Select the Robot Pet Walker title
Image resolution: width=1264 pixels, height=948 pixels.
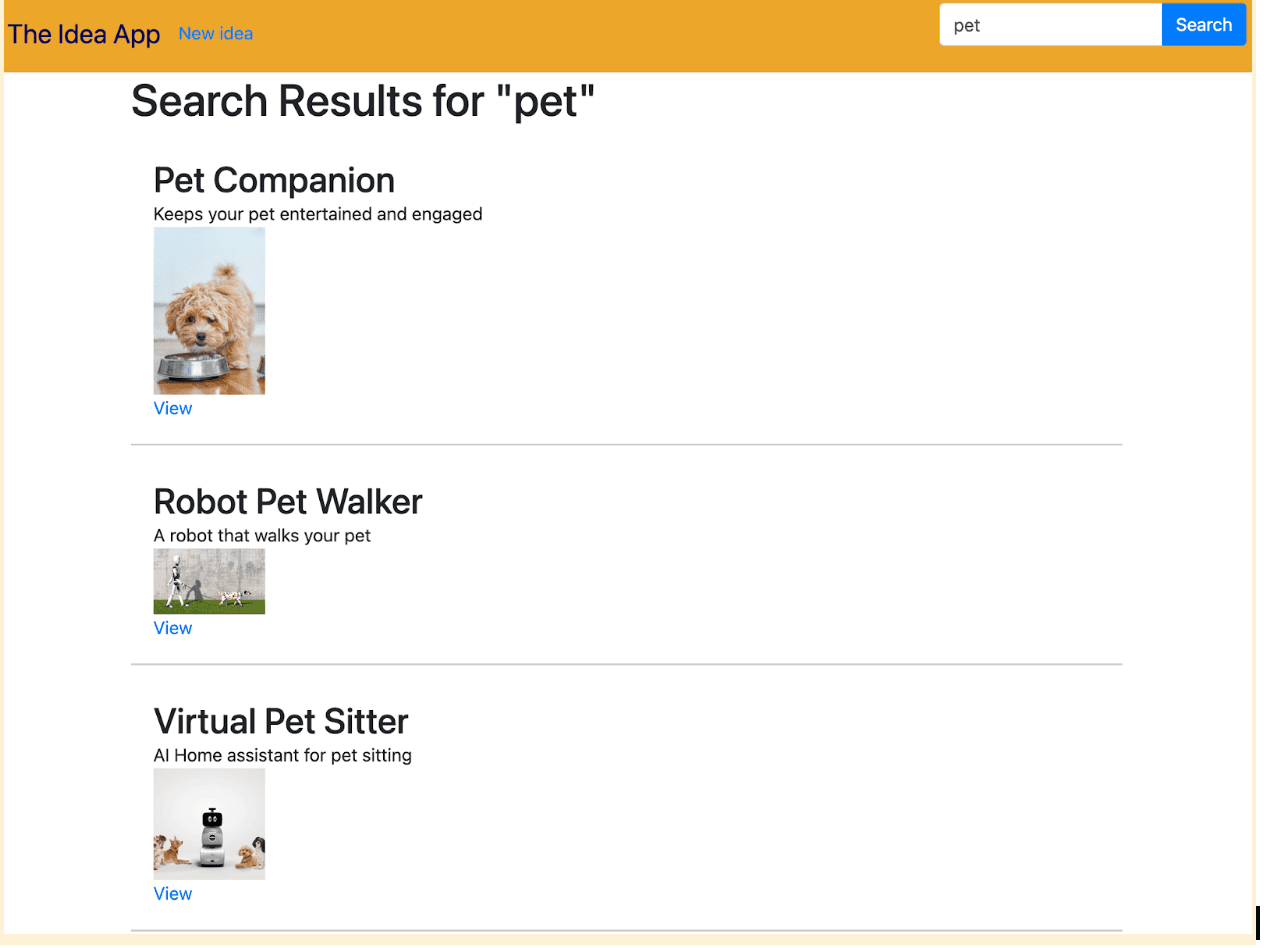point(288,502)
